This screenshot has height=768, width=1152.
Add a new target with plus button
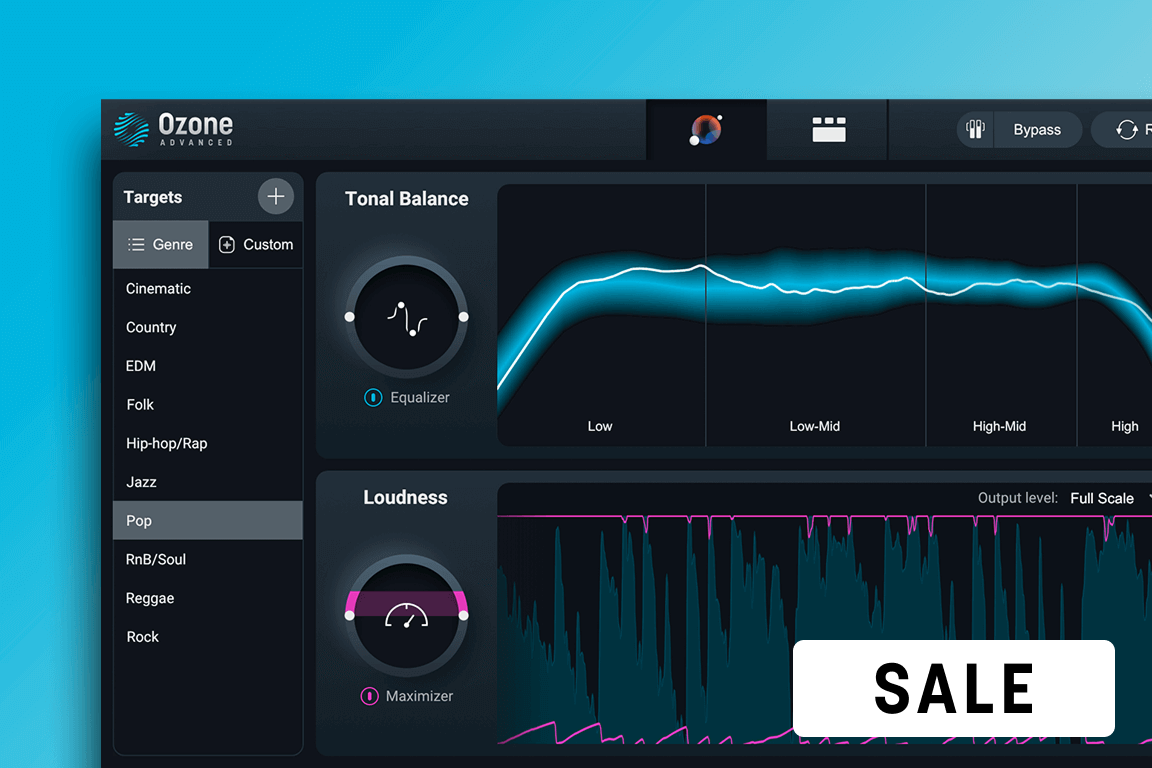pyautogui.click(x=276, y=196)
